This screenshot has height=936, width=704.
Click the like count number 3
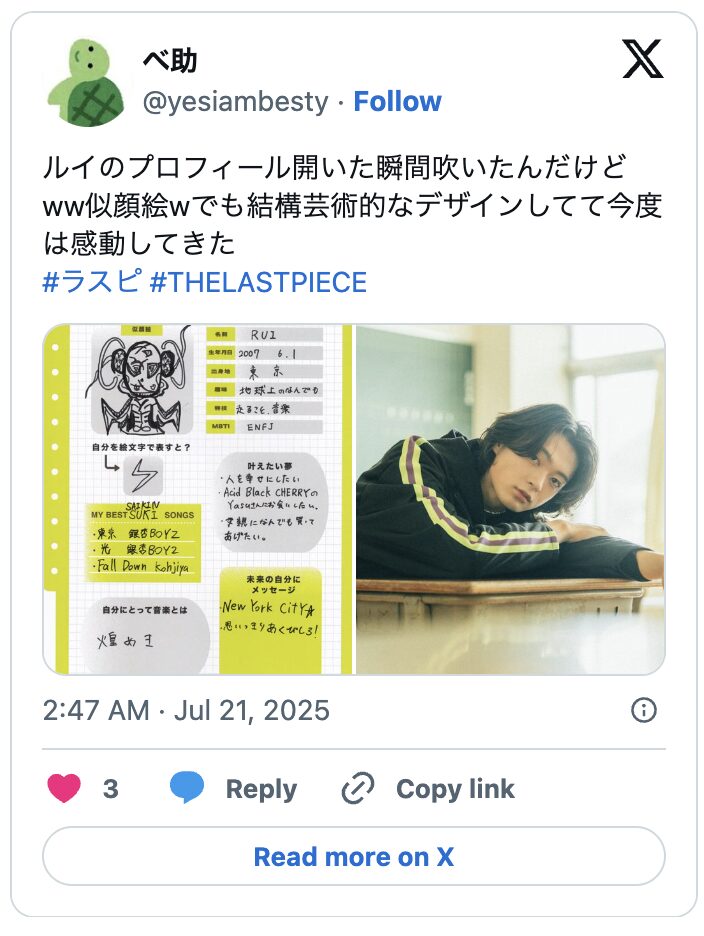110,789
